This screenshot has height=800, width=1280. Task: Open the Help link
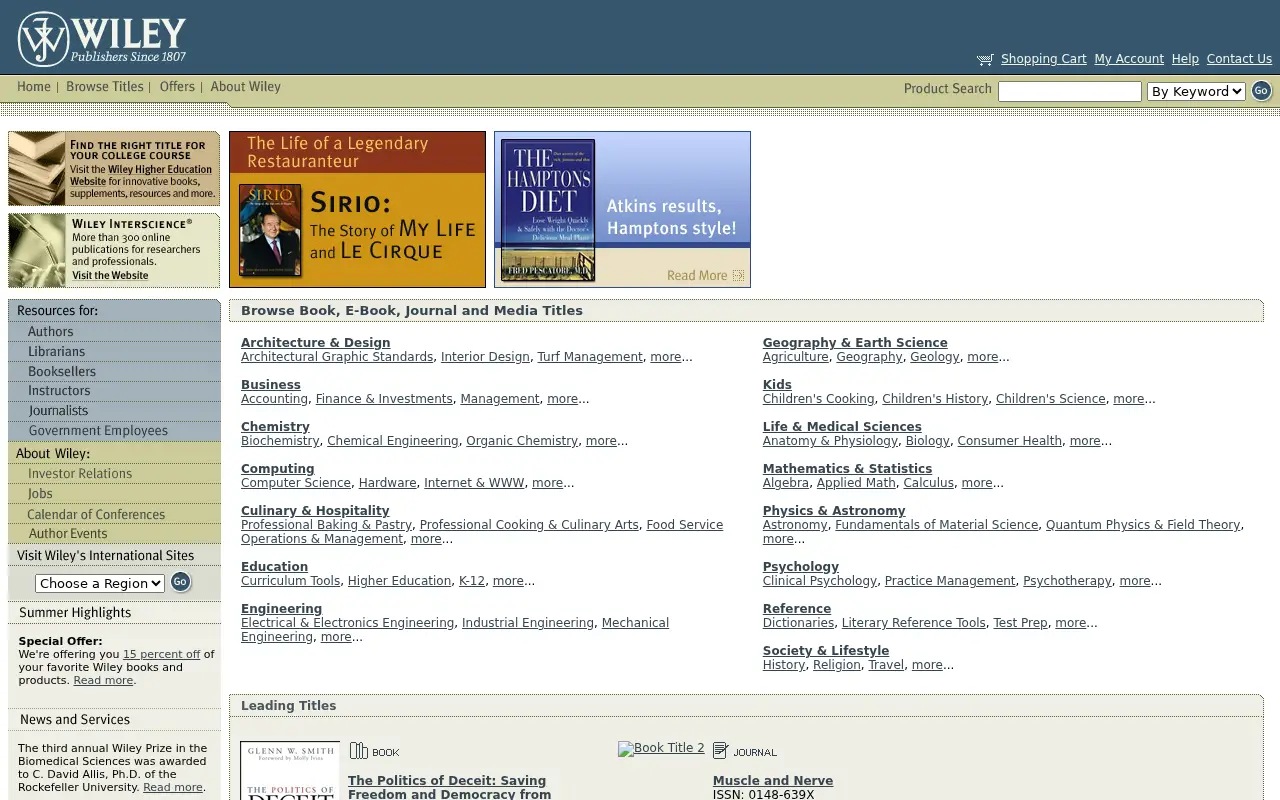[x=1185, y=59]
